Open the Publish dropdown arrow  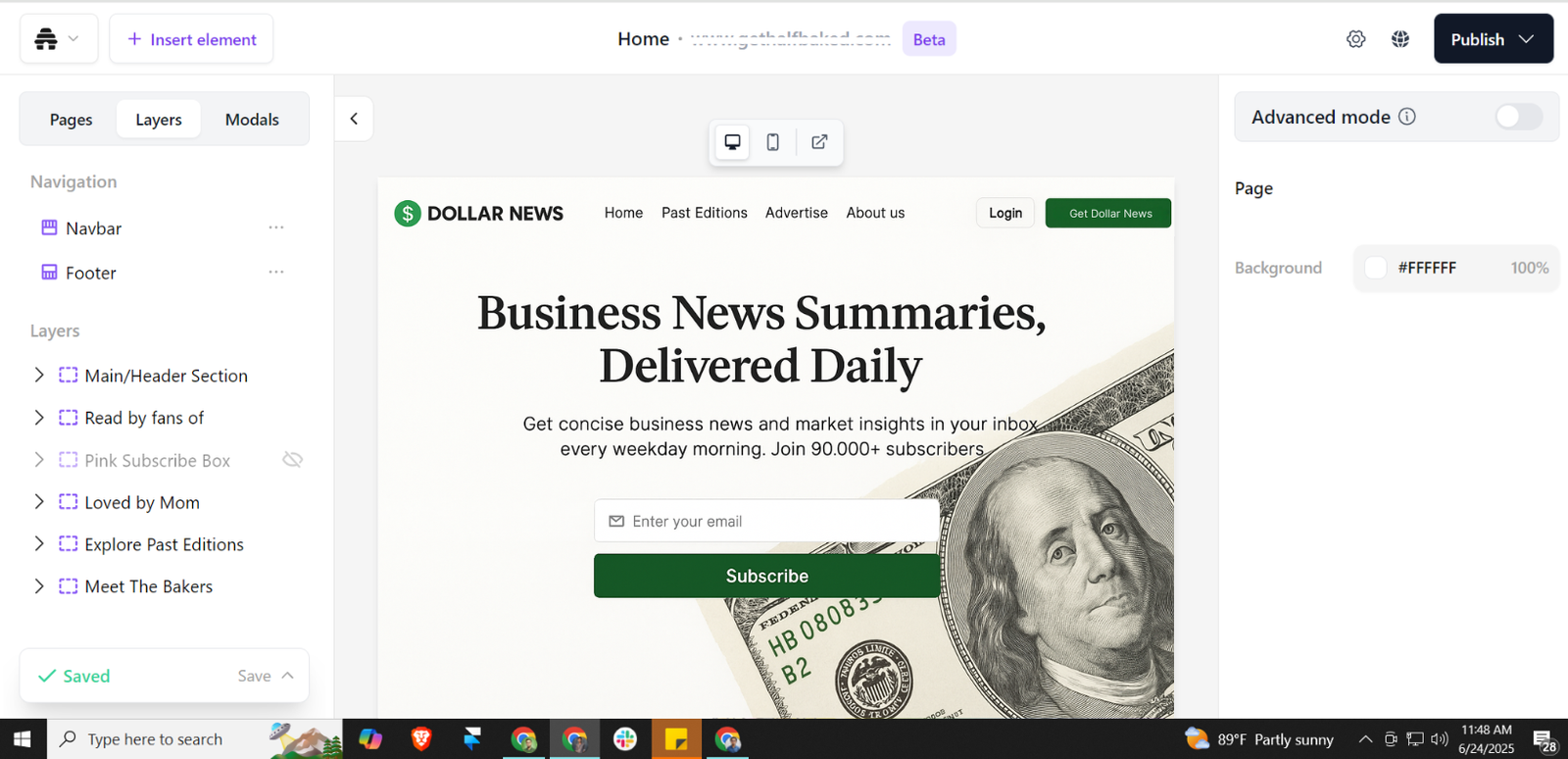[1526, 39]
